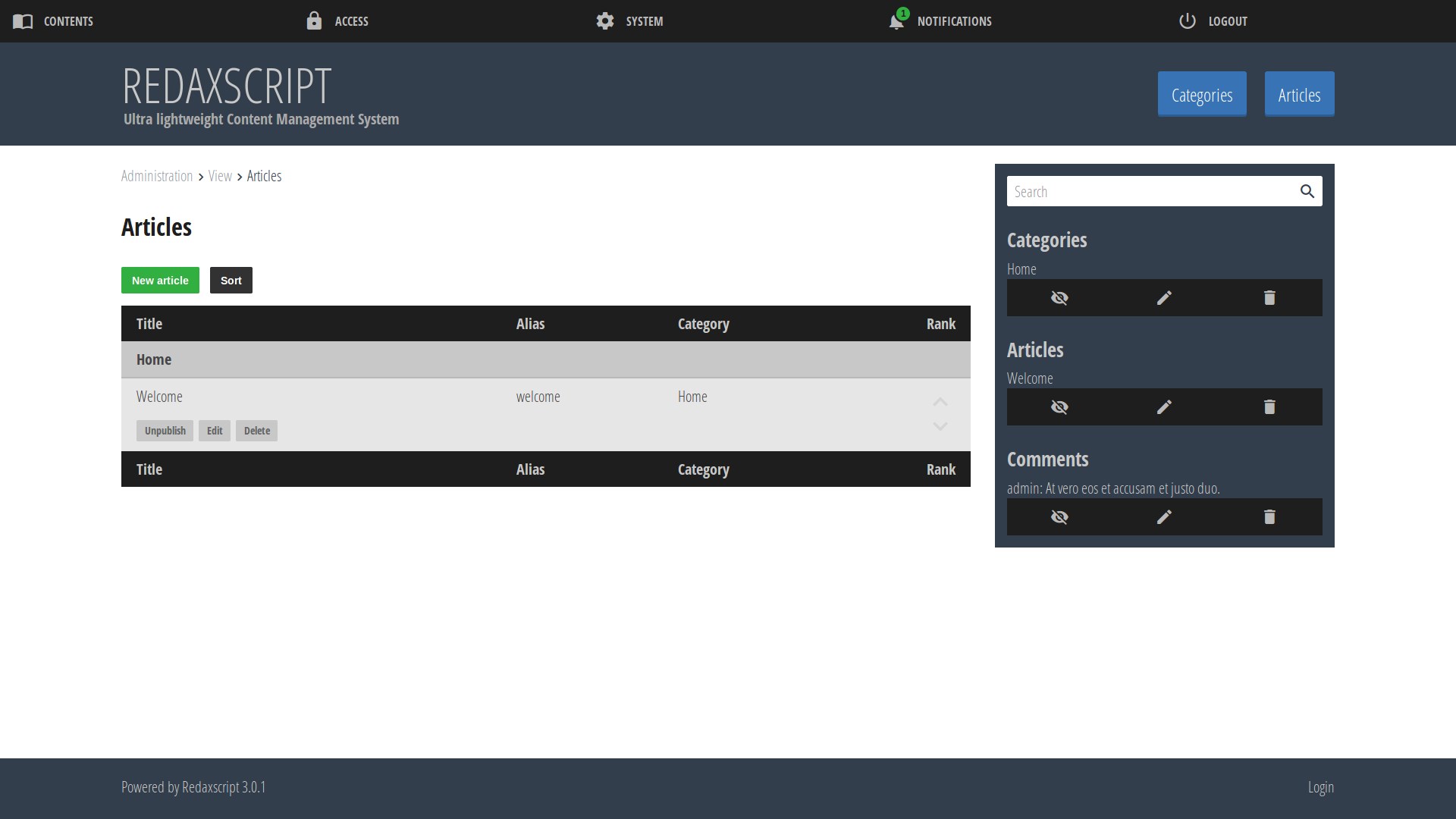
Task: Click the welcome alias cell
Action: (x=538, y=397)
